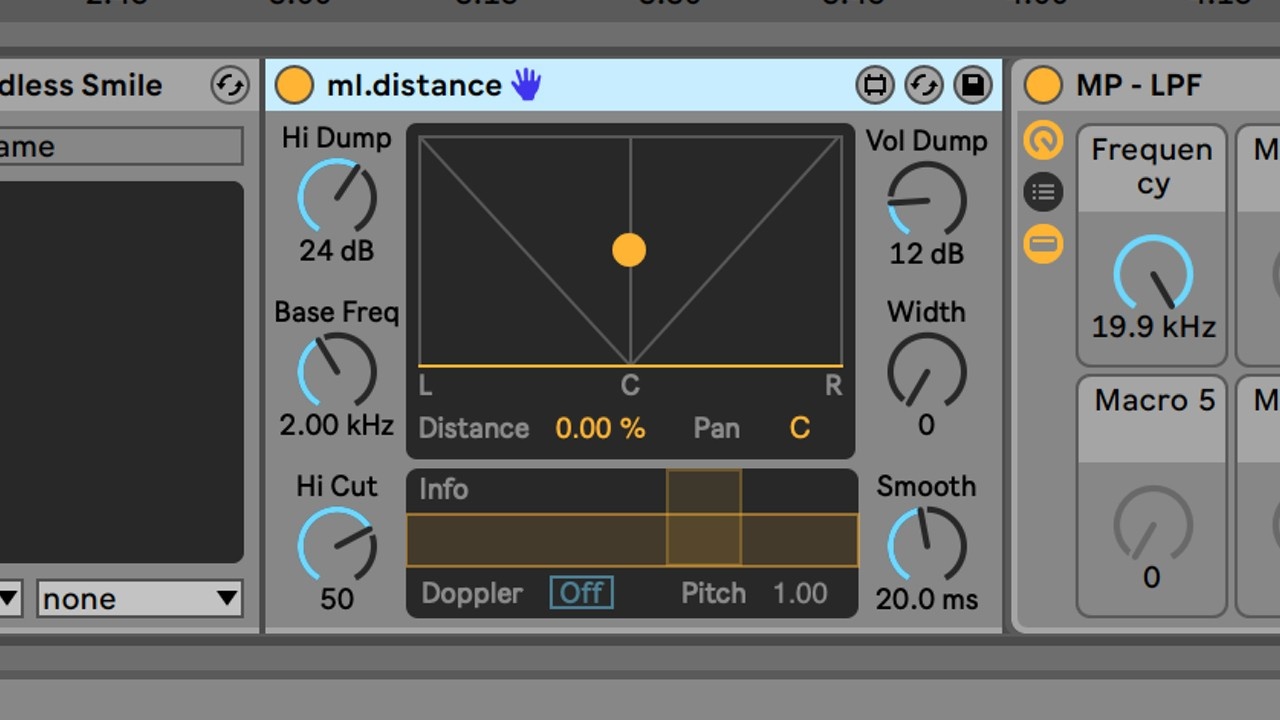The height and width of the screenshot is (720, 1280).
Task: Click the "Doppler" label
Action: 472,593
